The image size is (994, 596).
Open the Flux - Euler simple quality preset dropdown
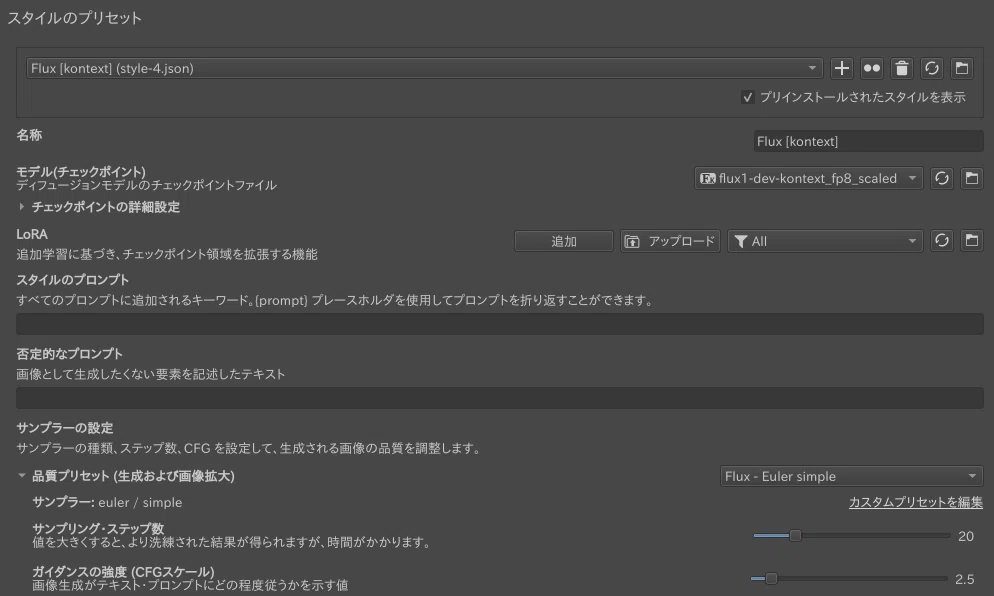[x=851, y=476]
